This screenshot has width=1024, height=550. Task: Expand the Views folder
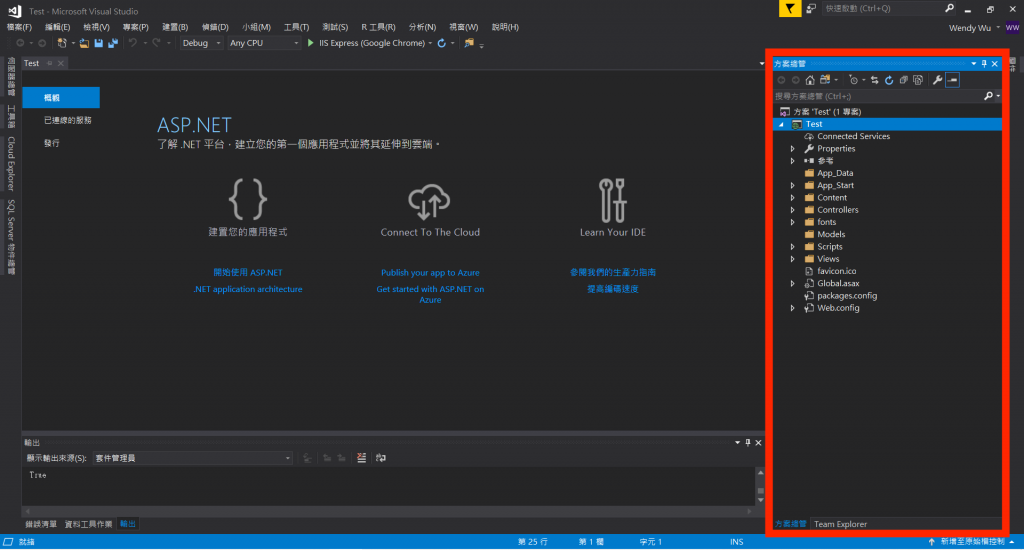click(793, 259)
